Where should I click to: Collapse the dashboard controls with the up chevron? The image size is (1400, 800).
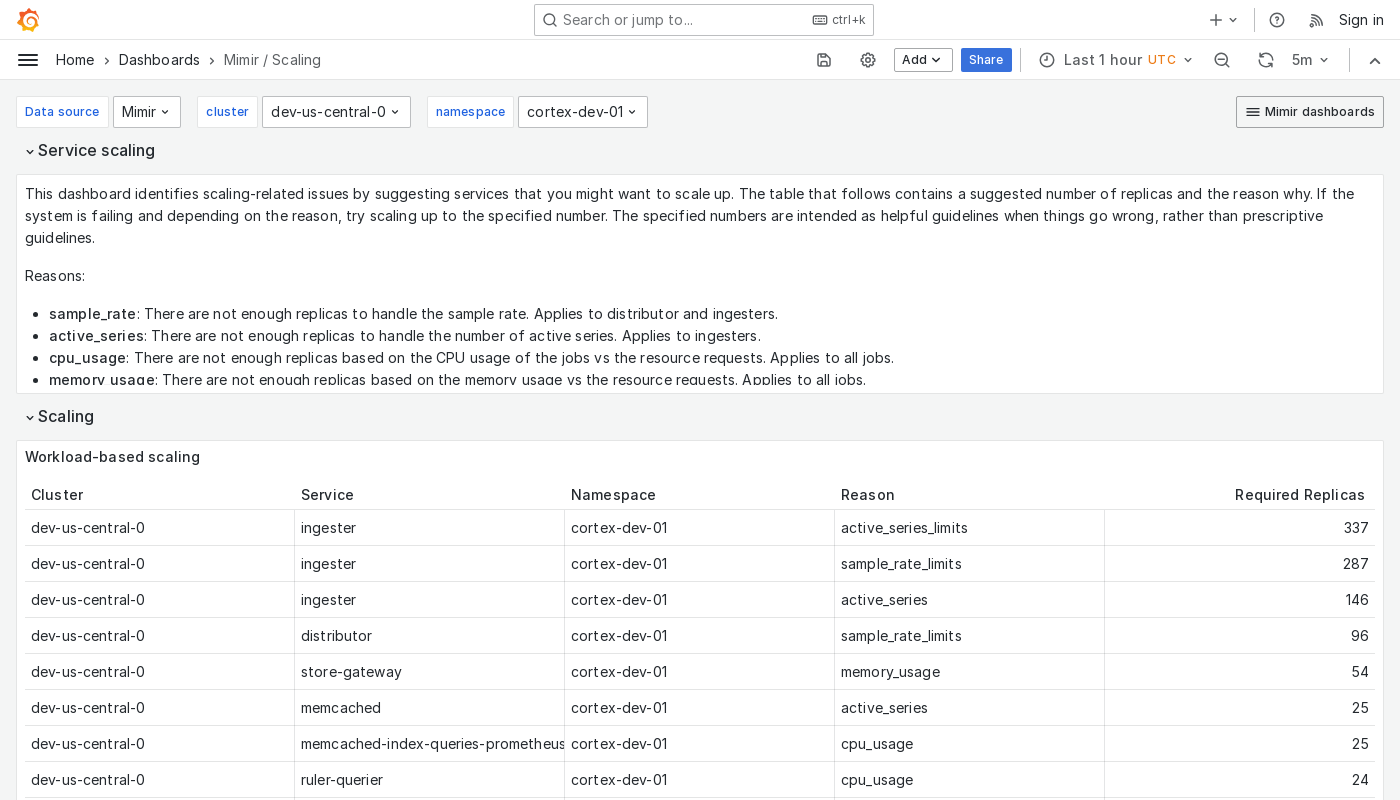[x=1375, y=60]
